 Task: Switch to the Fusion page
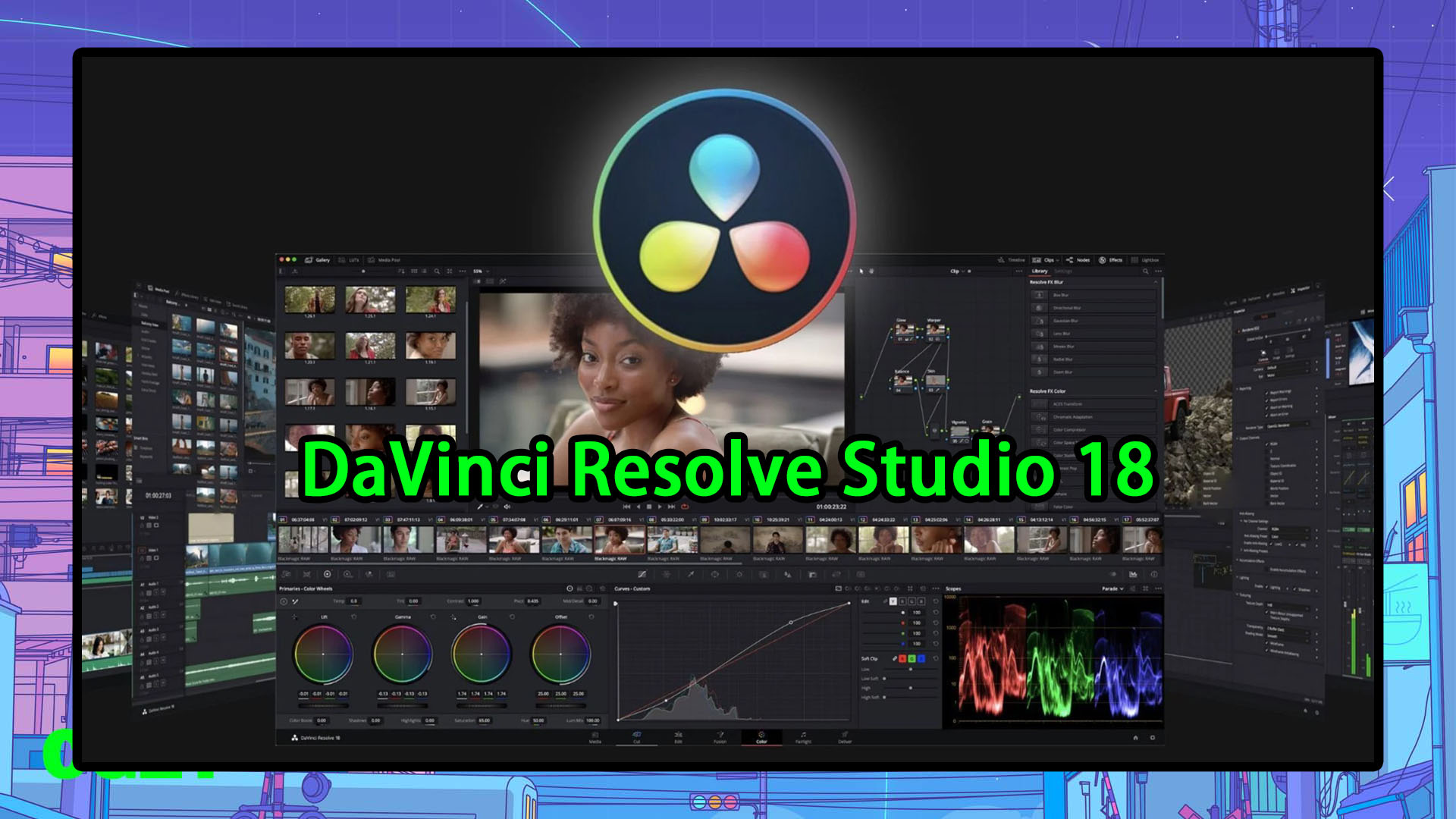click(720, 737)
